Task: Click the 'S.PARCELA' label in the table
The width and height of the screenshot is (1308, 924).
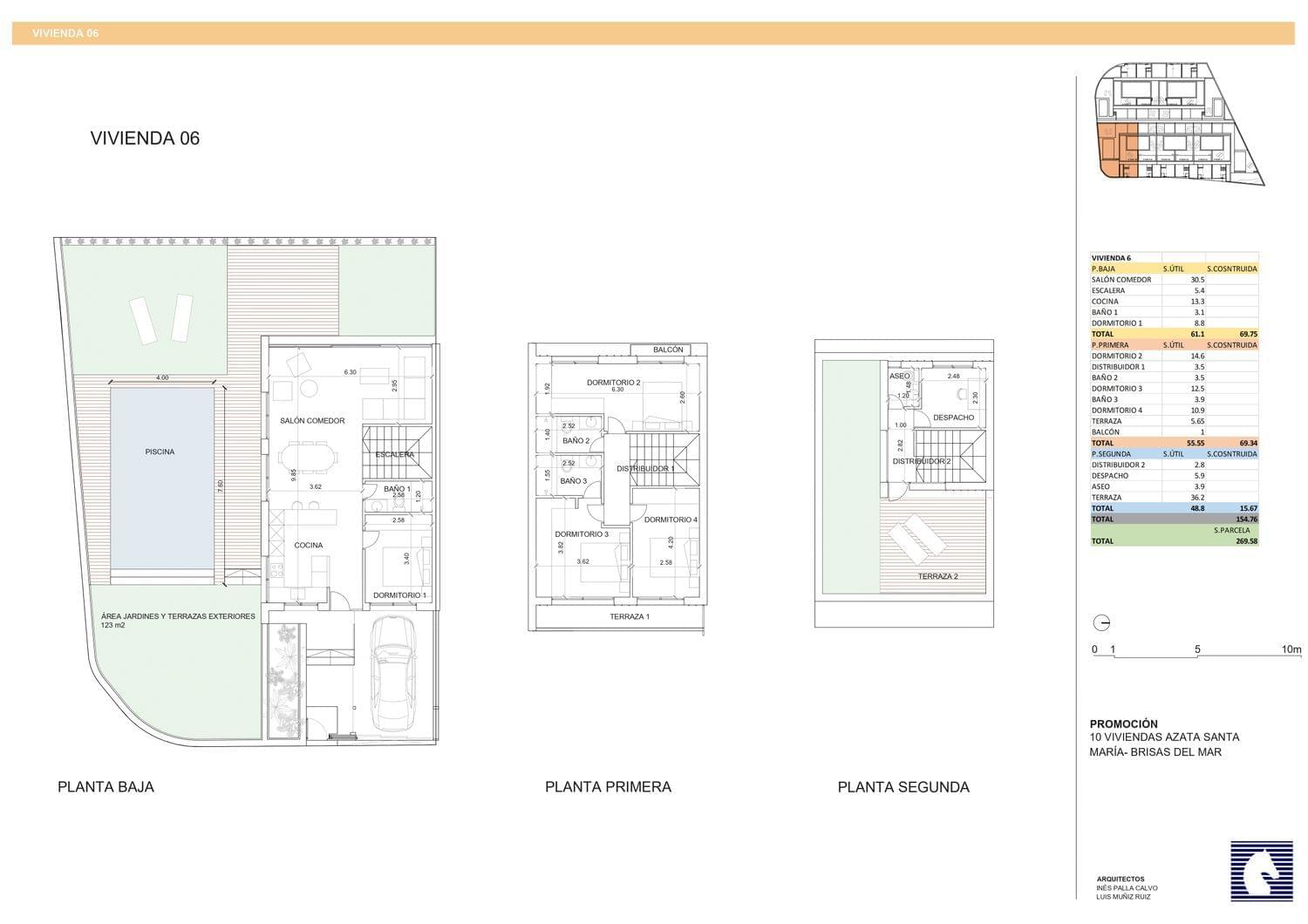Action: point(1232,530)
